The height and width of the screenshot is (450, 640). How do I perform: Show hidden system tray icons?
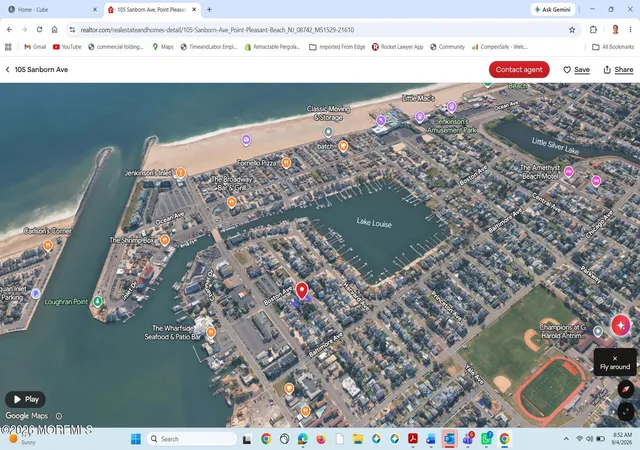(566, 439)
